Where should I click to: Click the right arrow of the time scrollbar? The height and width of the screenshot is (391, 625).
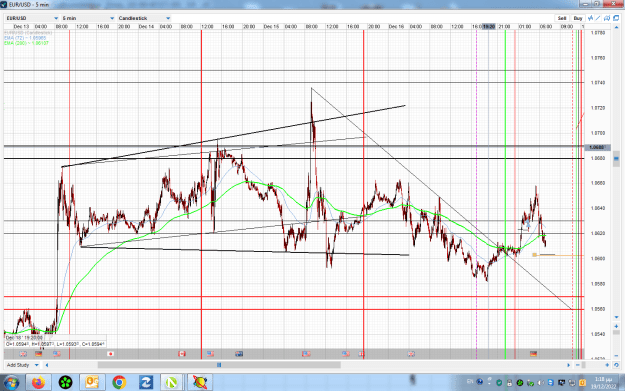point(568,365)
